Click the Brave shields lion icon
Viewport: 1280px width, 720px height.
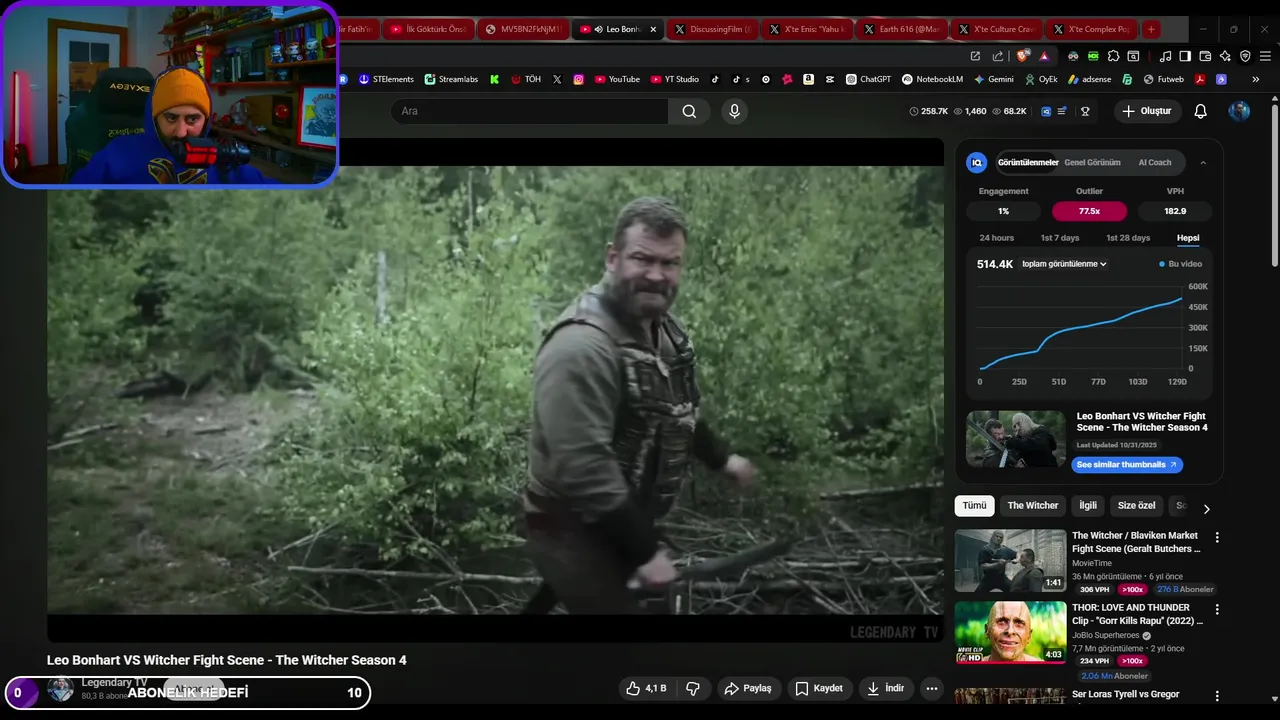click(1022, 56)
